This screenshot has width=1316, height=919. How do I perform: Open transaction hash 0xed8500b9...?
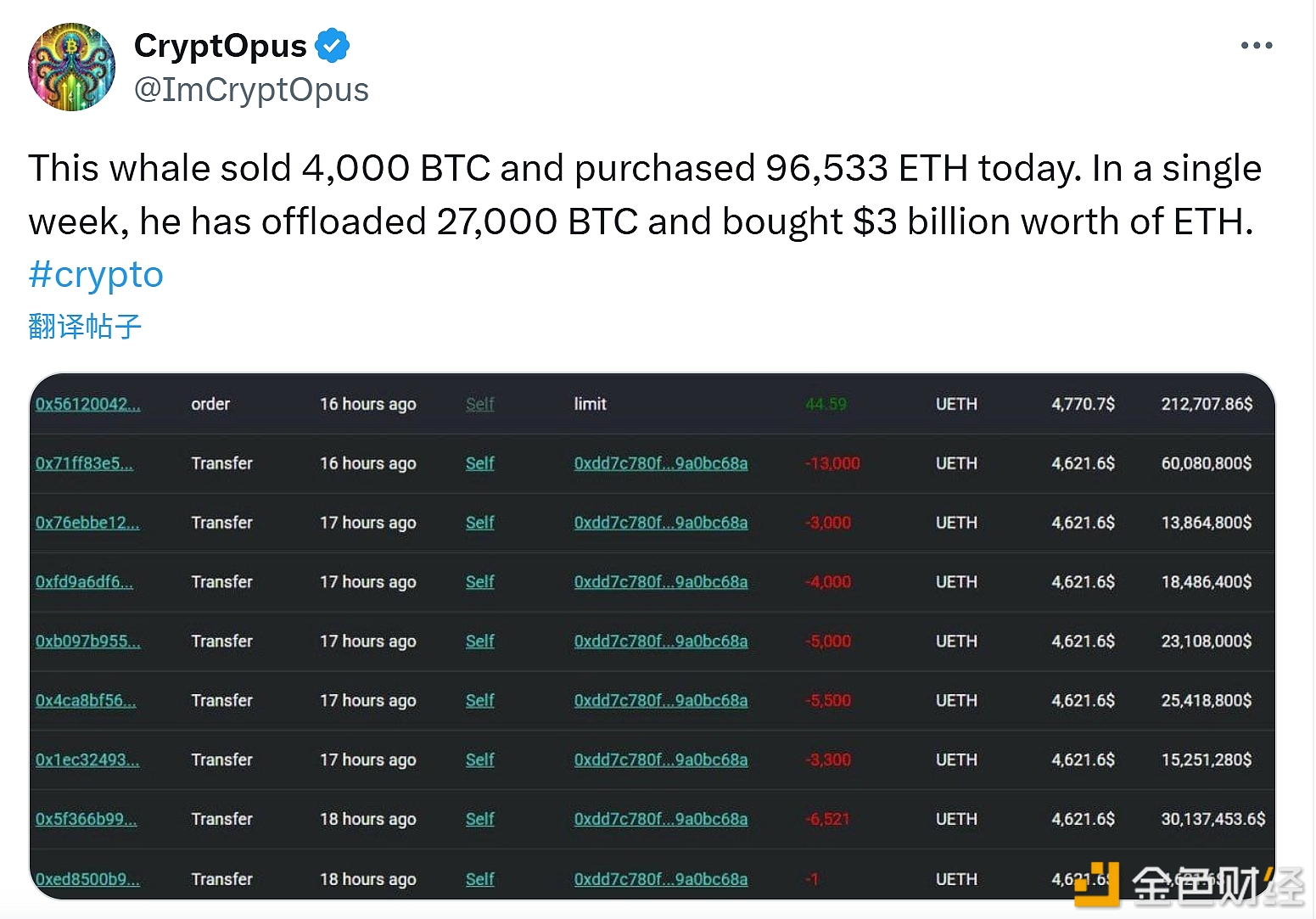87,879
